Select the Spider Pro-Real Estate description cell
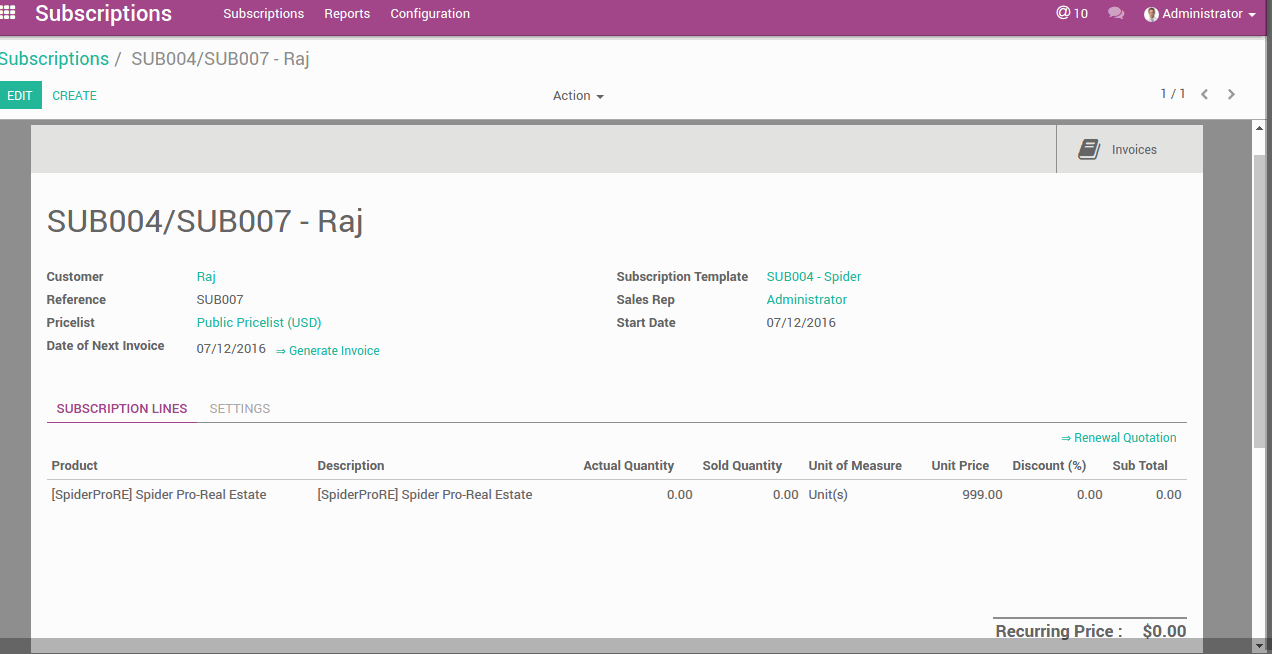1272x654 pixels. tap(425, 495)
